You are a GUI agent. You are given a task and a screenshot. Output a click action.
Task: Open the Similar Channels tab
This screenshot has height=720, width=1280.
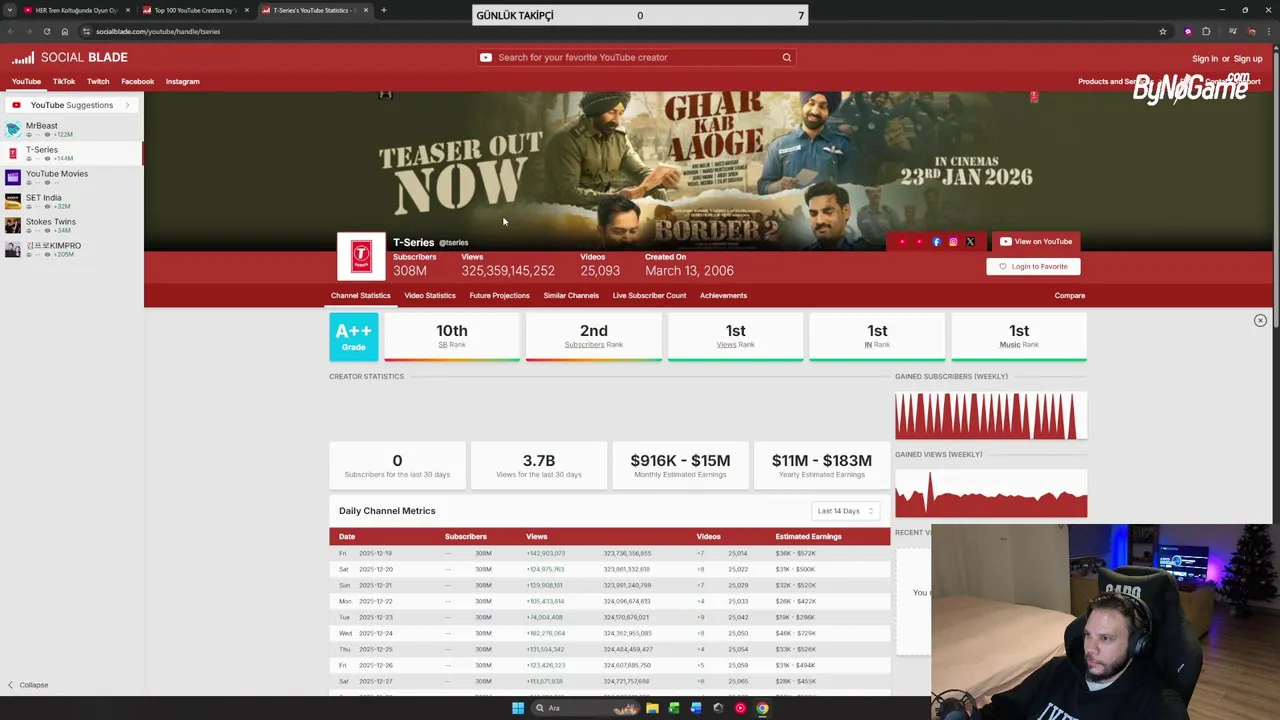point(571,295)
